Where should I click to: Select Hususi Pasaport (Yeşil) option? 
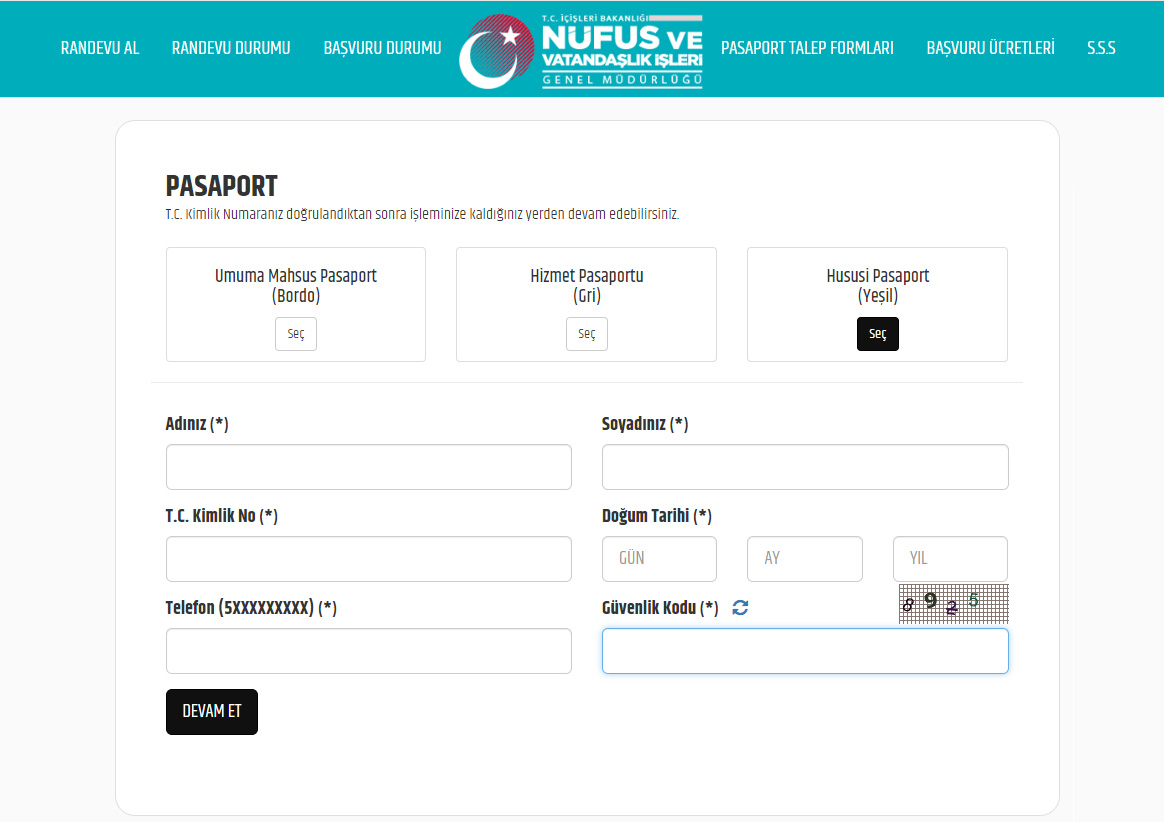click(877, 334)
